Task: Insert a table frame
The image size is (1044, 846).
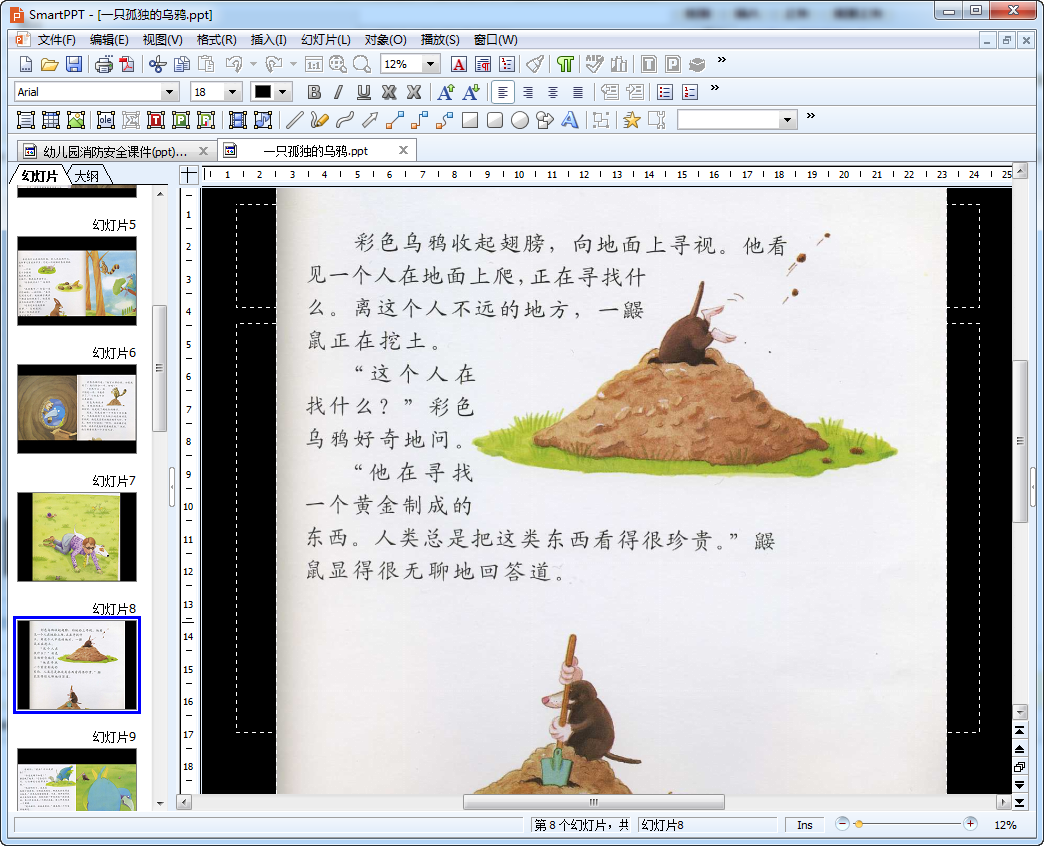Action: (x=51, y=120)
